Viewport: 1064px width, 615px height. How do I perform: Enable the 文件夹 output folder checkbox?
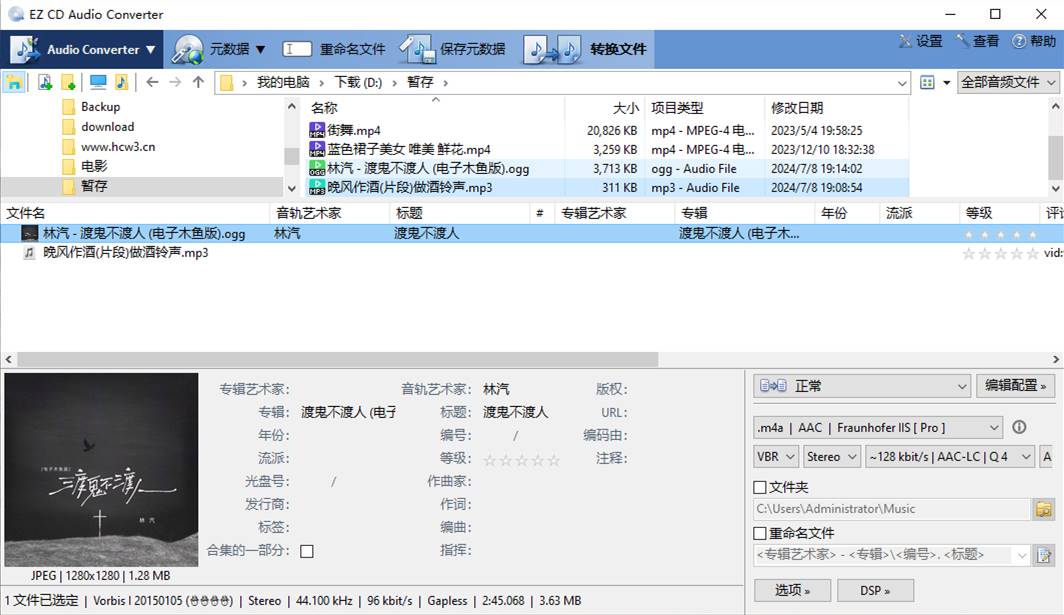point(760,487)
